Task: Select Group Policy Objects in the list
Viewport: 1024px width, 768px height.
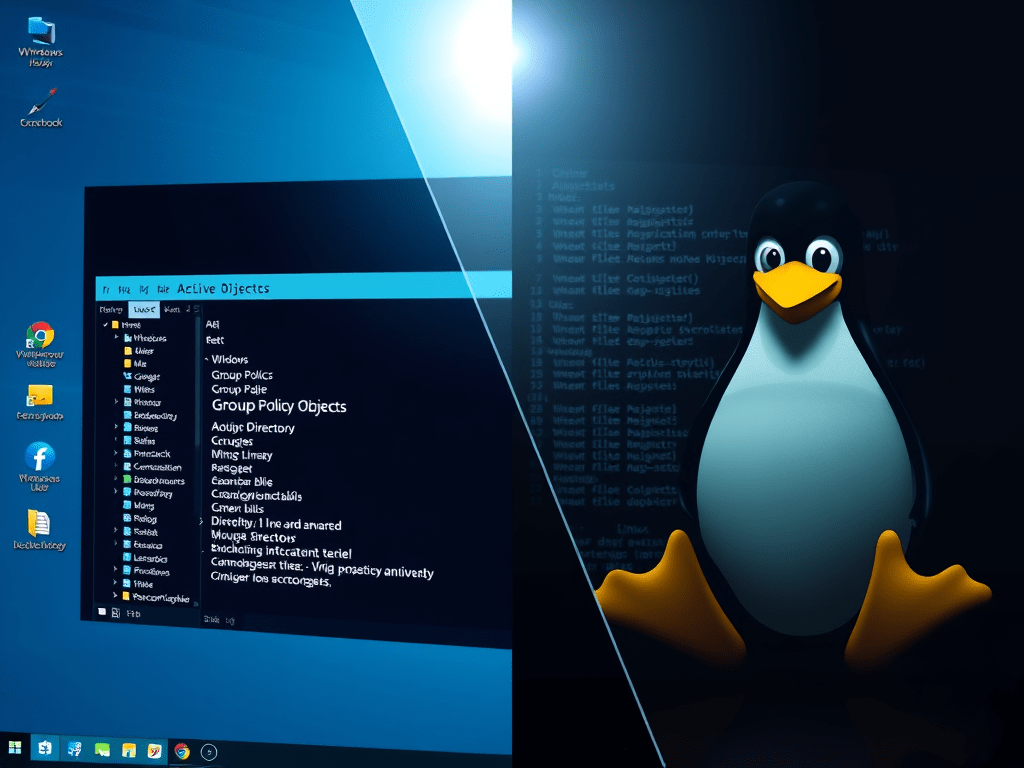Action: (x=278, y=406)
